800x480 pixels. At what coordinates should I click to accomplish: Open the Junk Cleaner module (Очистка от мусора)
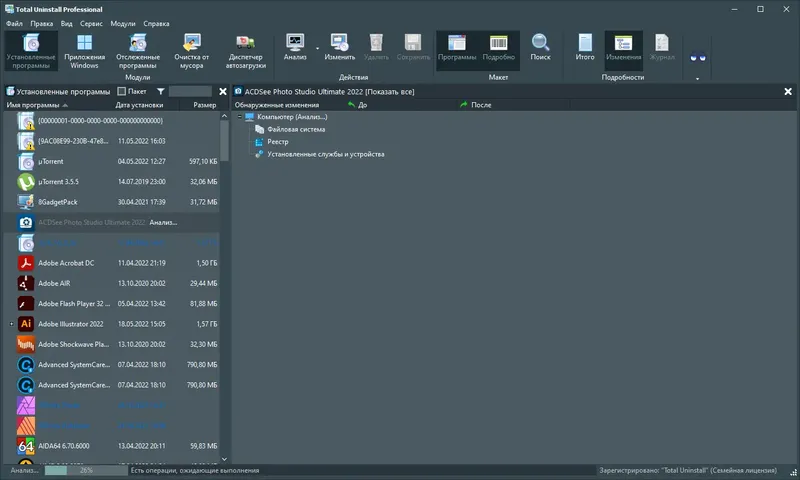191,50
